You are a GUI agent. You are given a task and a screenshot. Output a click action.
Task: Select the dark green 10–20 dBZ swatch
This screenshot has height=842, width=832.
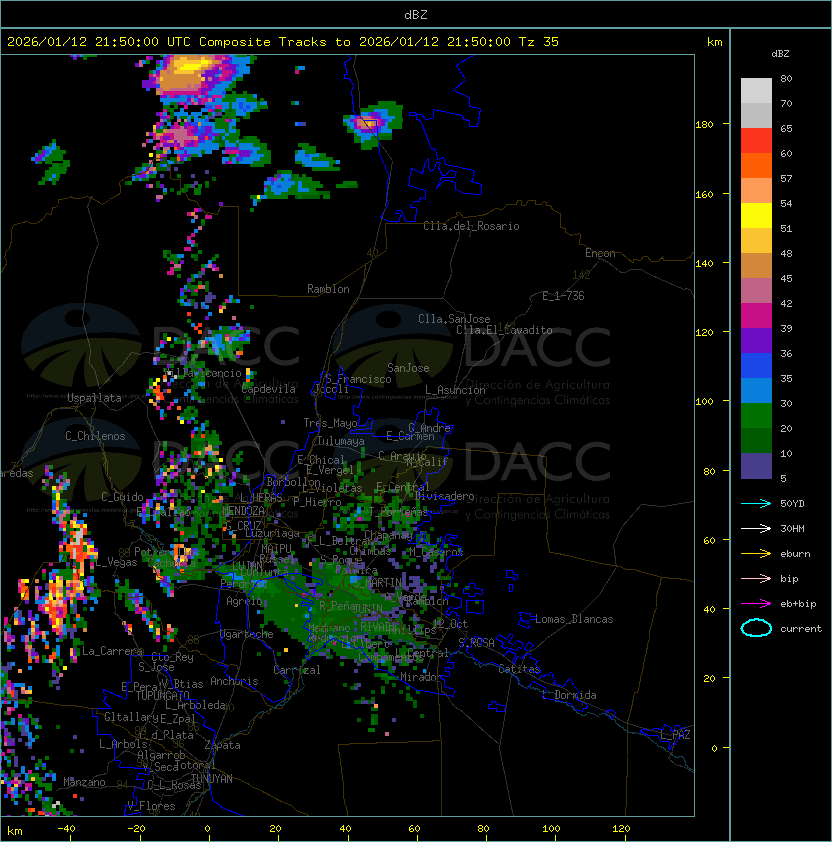[756, 441]
